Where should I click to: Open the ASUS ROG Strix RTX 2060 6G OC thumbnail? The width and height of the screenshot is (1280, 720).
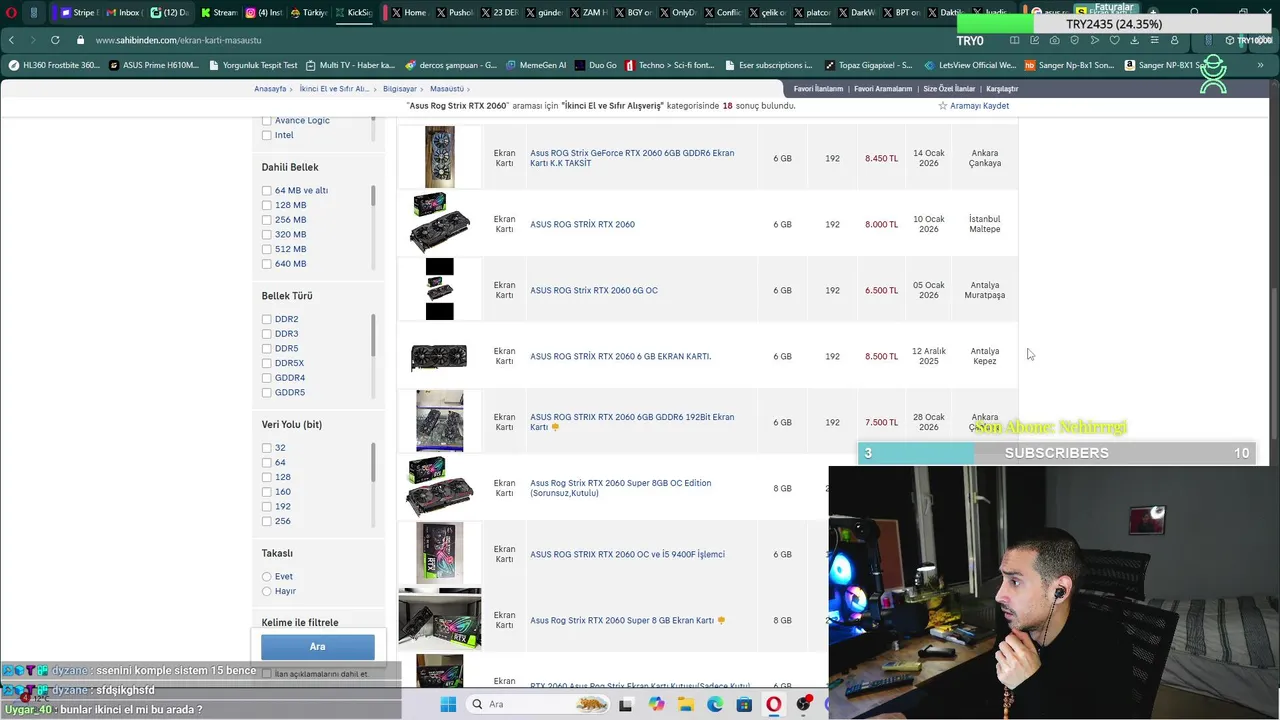[439, 289]
